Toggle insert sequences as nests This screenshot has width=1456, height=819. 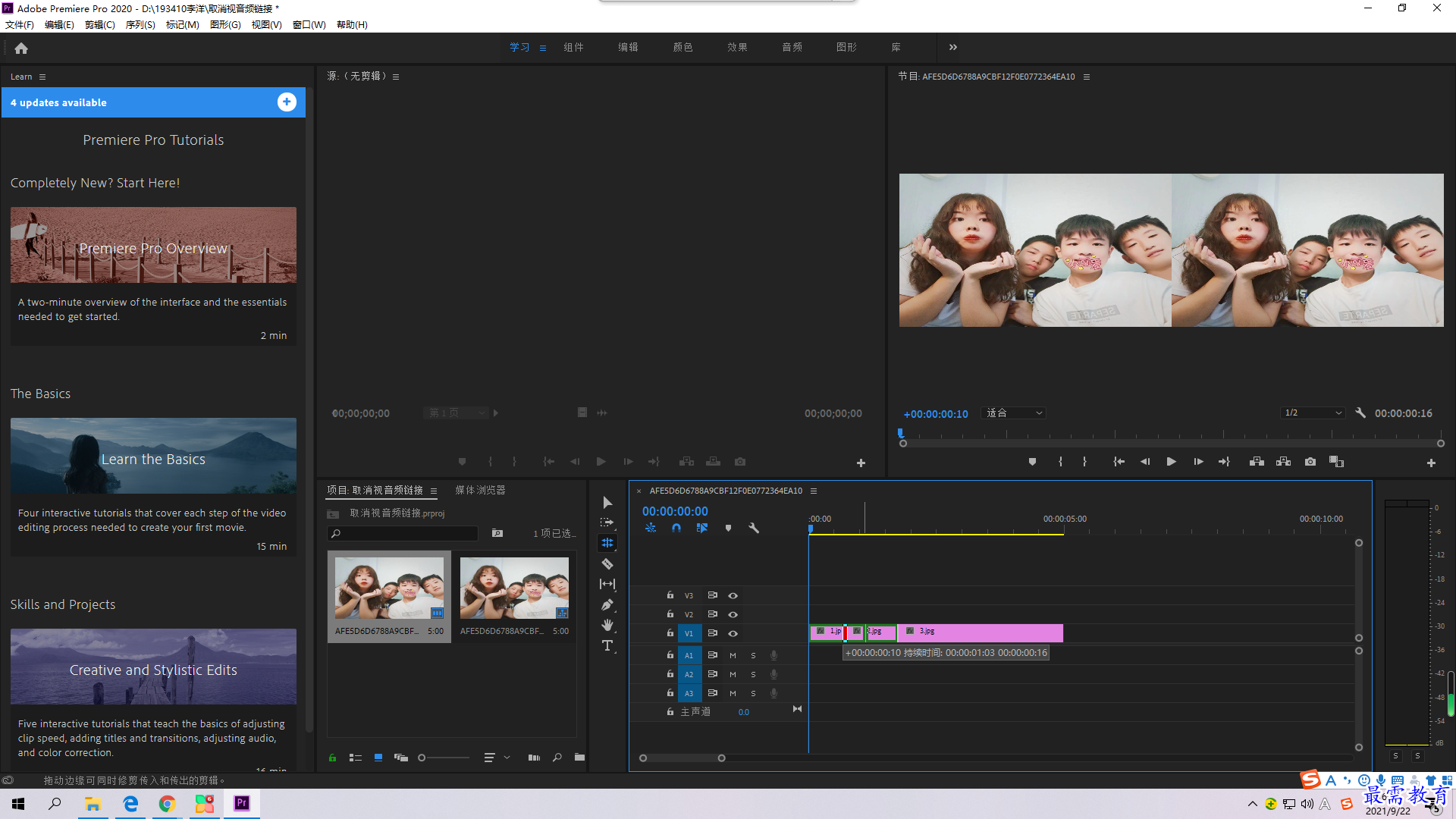coord(651,528)
